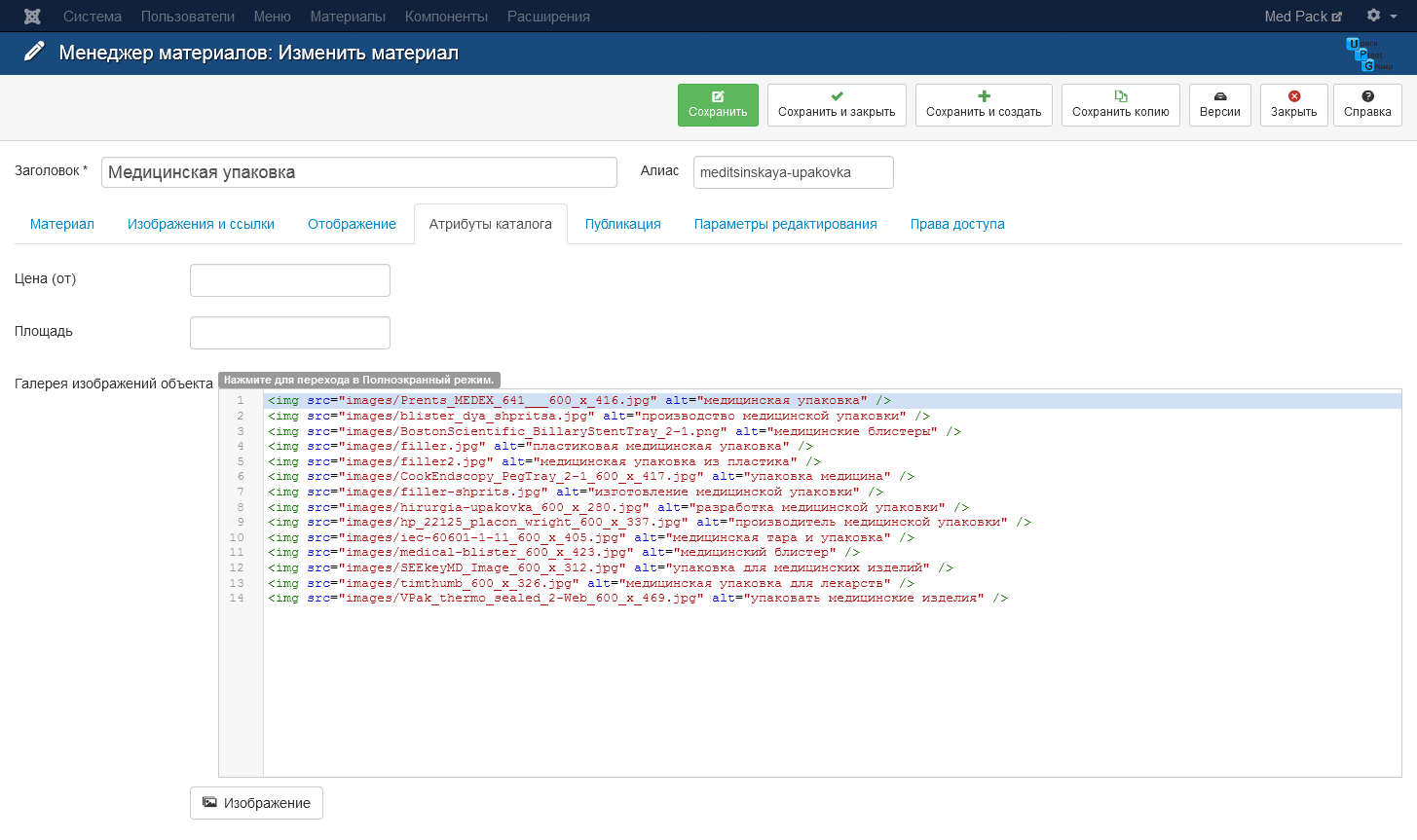Click the Image insert button
This screenshot has width=1417, height=840.
[x=256, y=803]
